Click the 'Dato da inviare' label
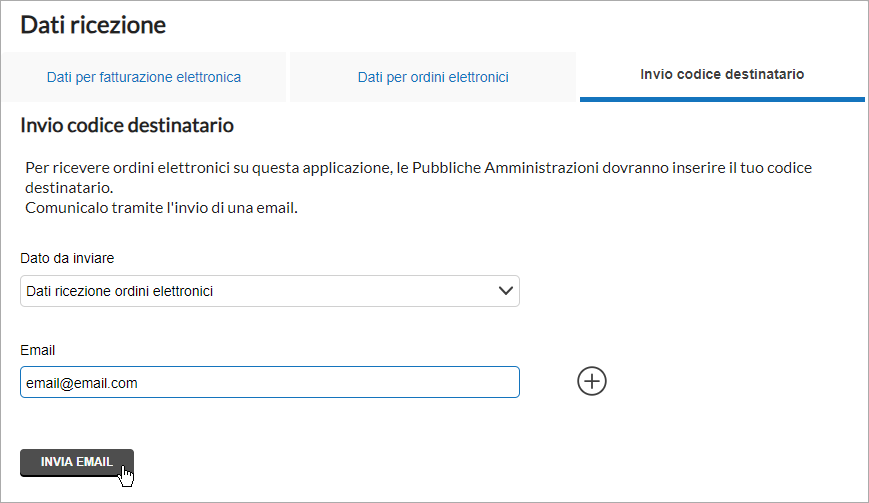This screenshot has height=503, width=869. click(x=67, y=258)
